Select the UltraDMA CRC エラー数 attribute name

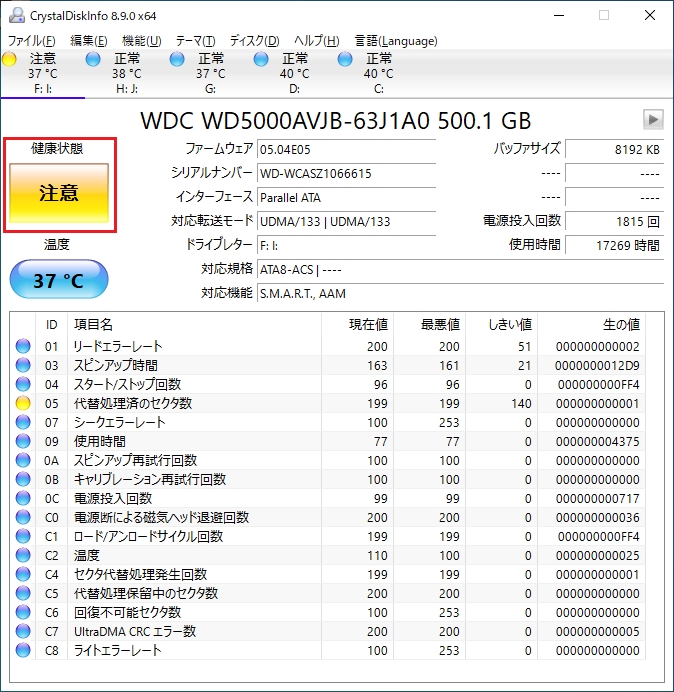click(135, 631)
